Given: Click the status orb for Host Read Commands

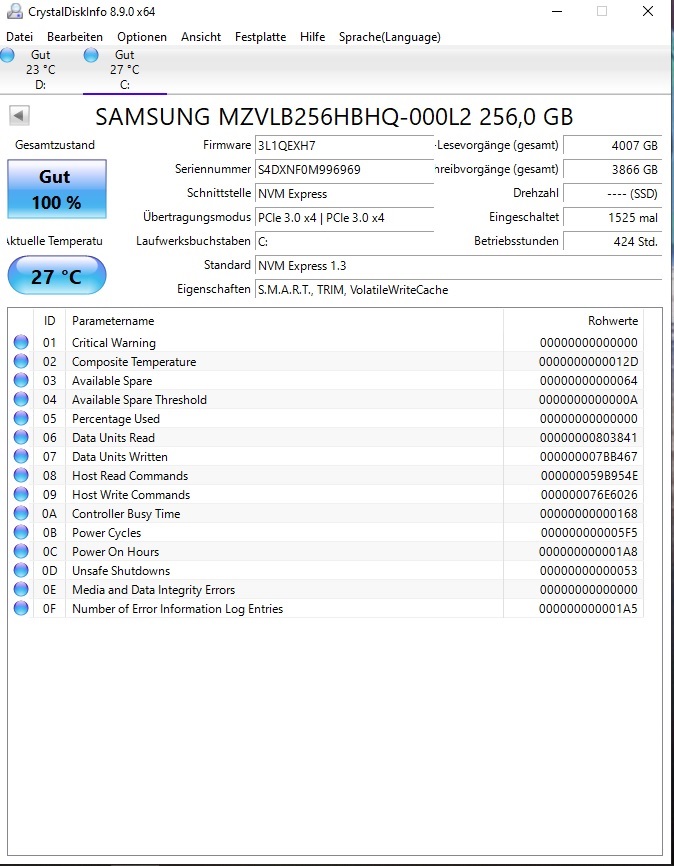Looking at the screenshot, I should [21, 475].
